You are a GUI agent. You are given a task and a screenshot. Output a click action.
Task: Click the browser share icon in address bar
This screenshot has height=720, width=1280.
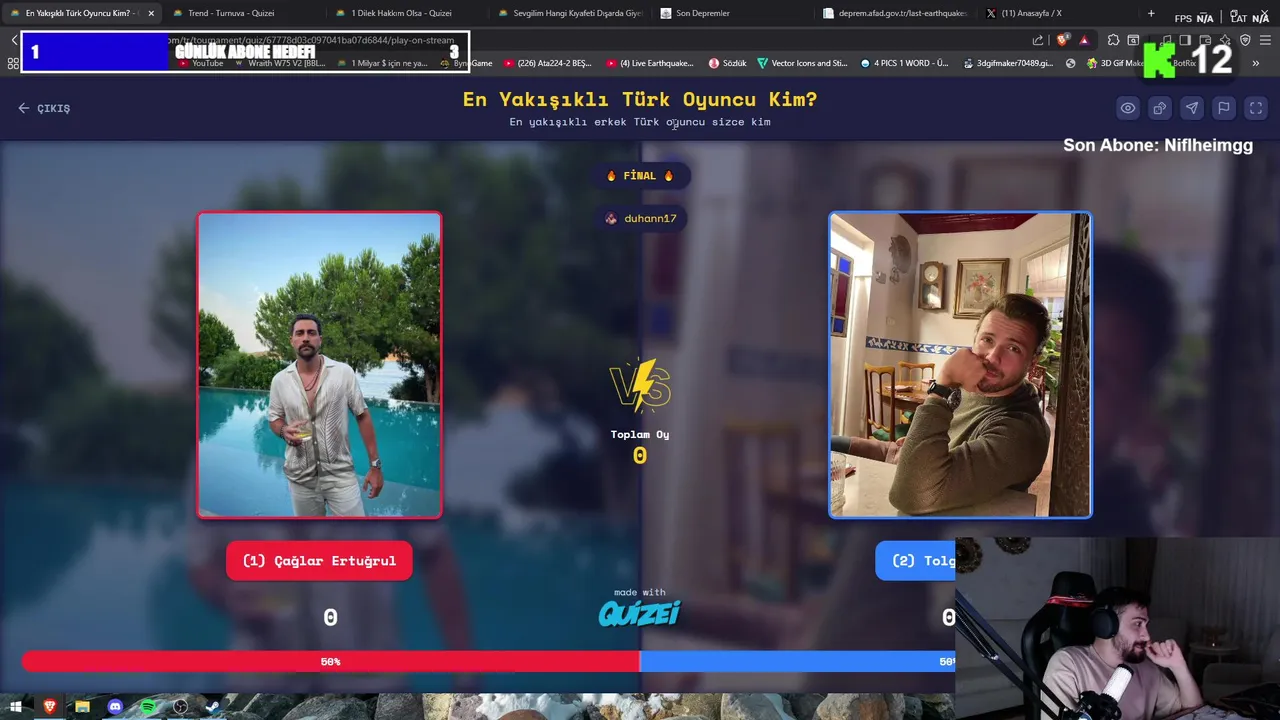point(1038,40)
